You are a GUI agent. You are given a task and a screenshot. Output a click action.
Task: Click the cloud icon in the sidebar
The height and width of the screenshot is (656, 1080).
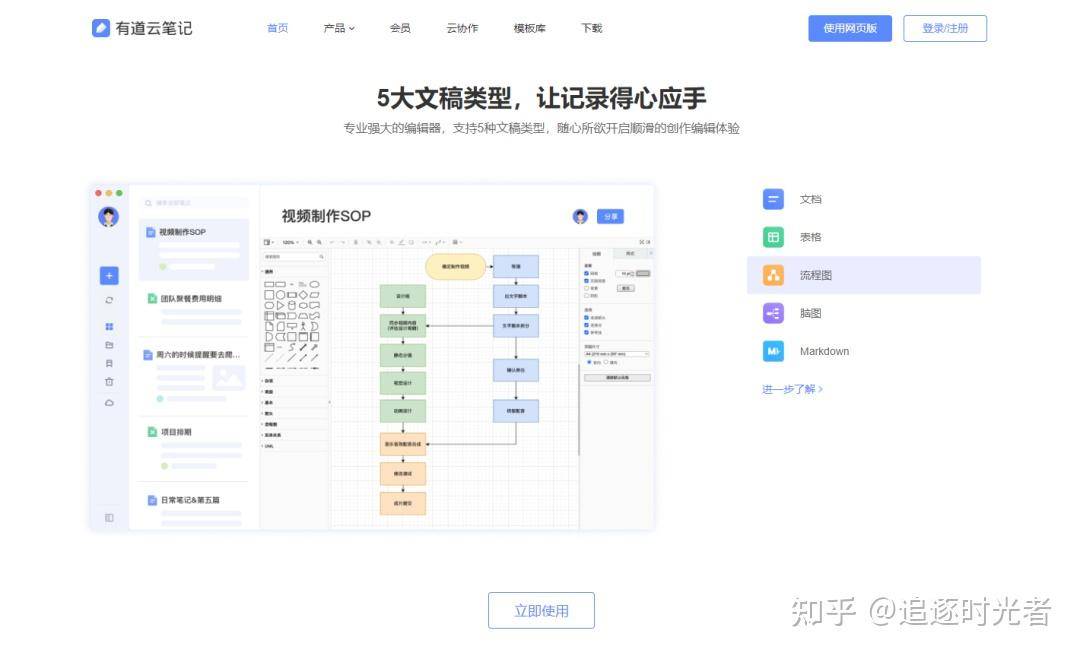pos(109,402)
